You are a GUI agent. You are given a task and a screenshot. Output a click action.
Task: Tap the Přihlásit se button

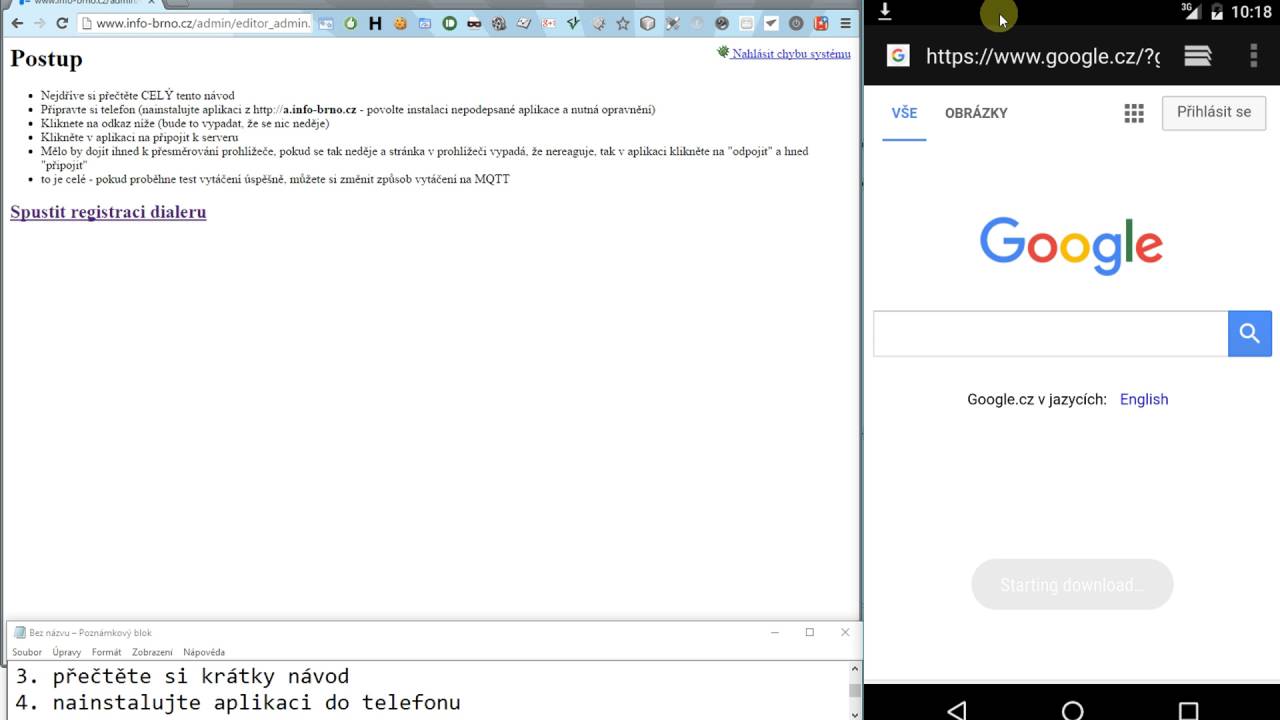(1214, 112)
